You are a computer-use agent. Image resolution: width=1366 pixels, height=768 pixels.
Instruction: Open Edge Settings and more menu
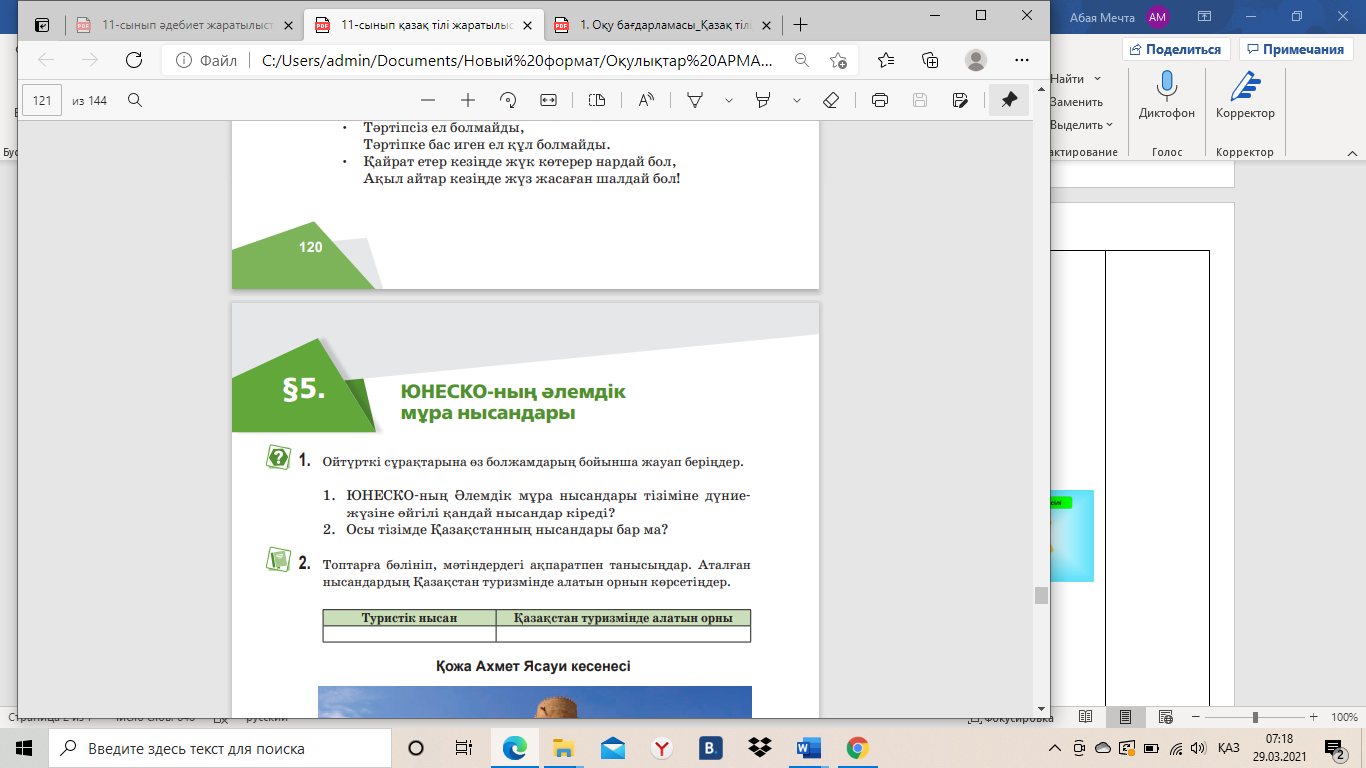(1021, 60)
